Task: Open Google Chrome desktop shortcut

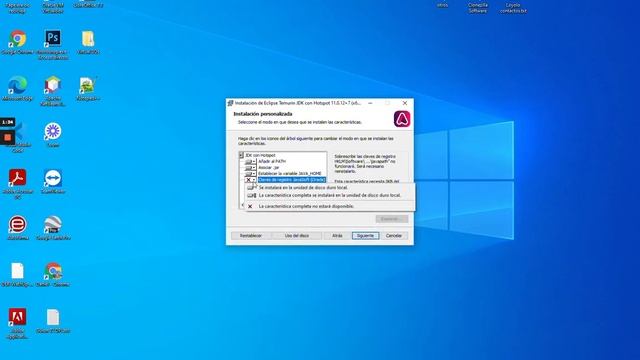Action: tap(17, 39)
